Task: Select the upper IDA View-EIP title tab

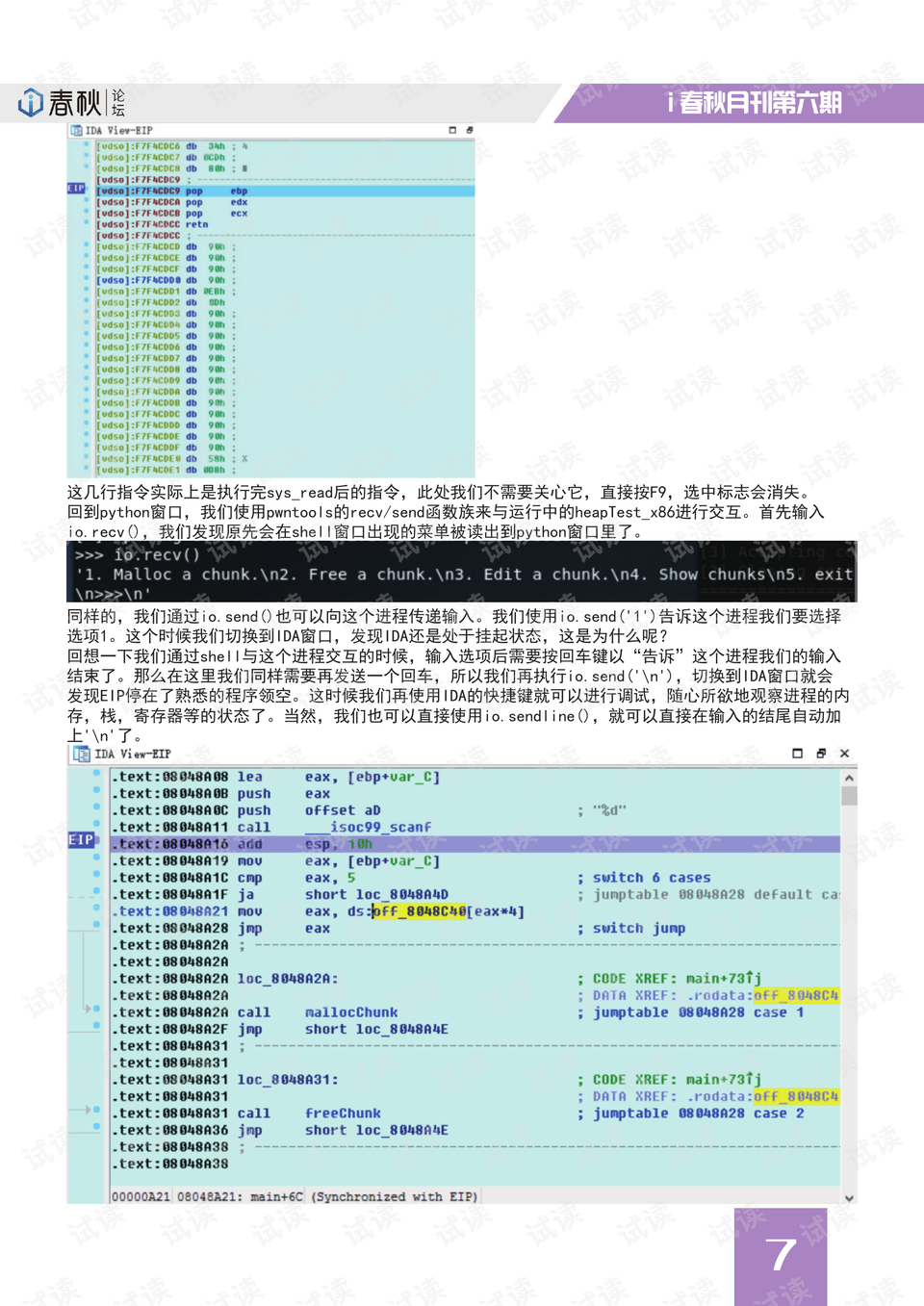Action: 118,130
